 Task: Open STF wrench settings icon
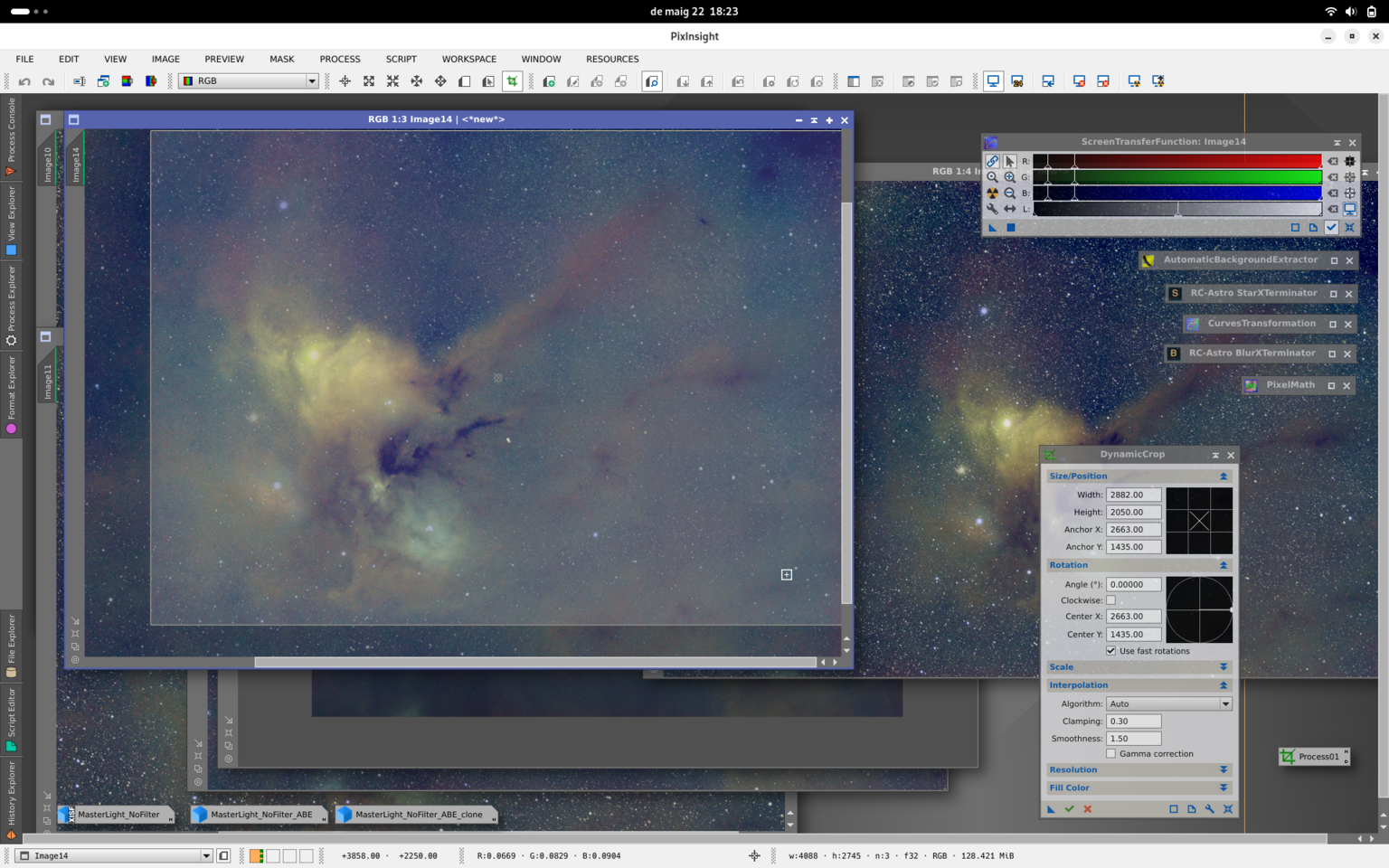[992, 209]
